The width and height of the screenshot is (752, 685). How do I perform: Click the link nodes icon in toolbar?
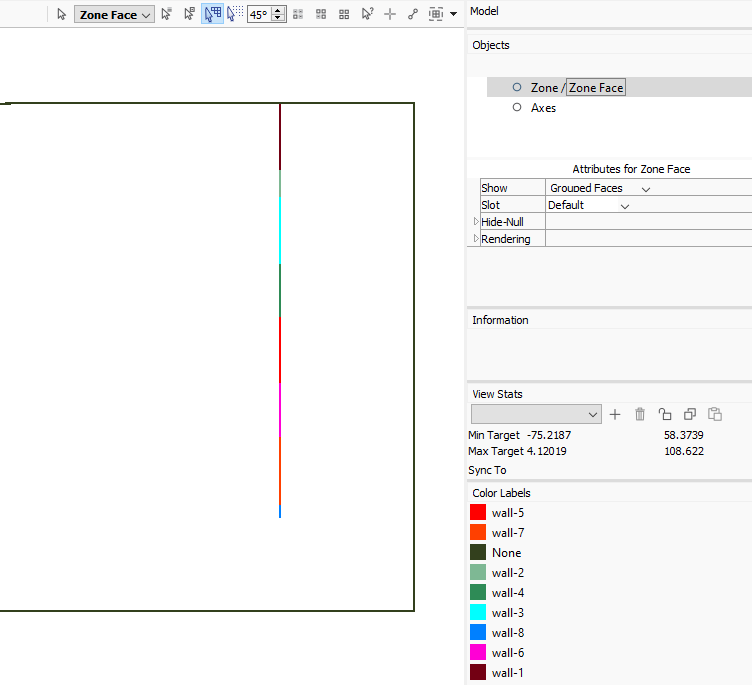click(x=412, y=14)
